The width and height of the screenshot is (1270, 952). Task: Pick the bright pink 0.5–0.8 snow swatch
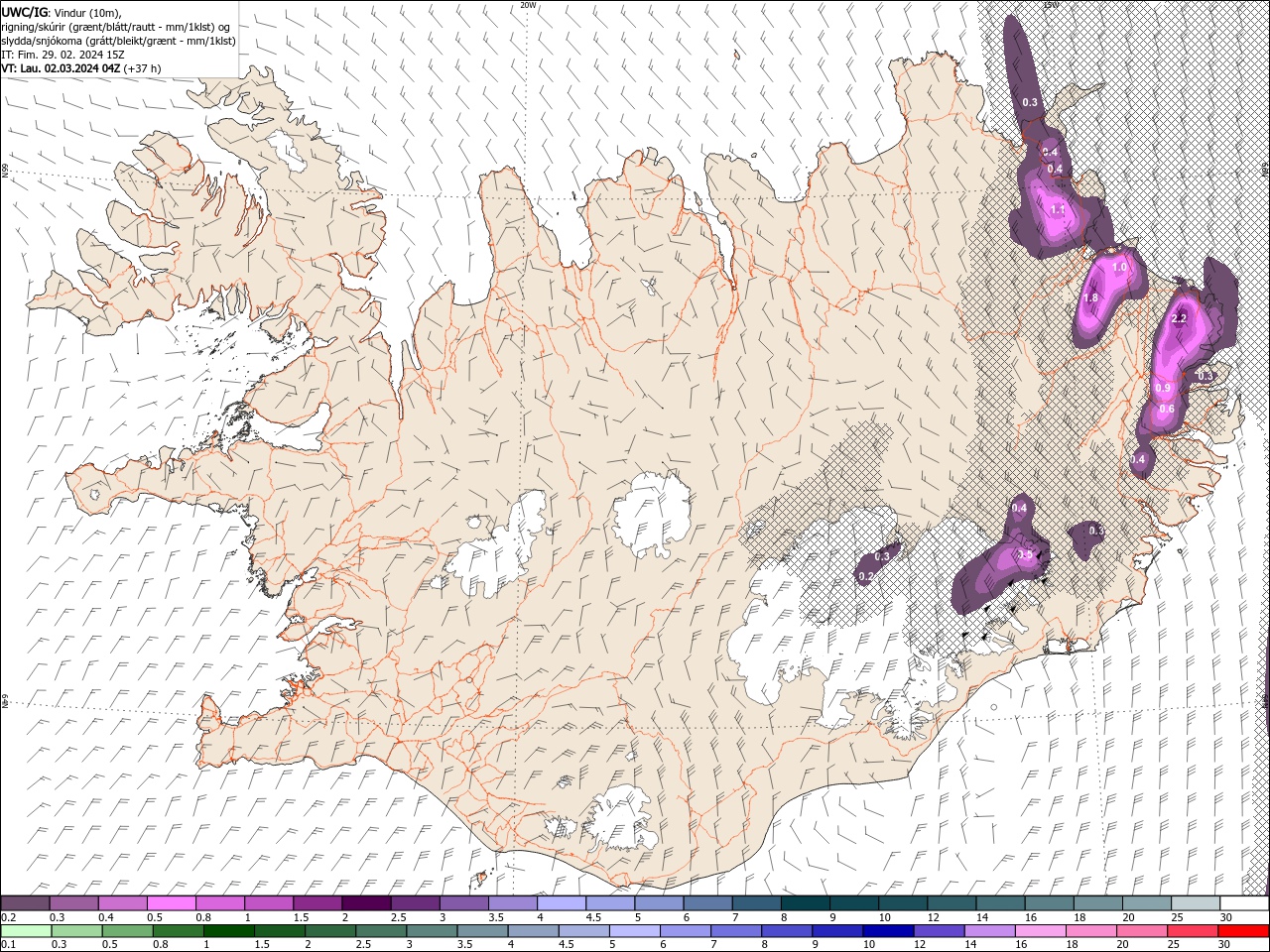click(171, 903)
